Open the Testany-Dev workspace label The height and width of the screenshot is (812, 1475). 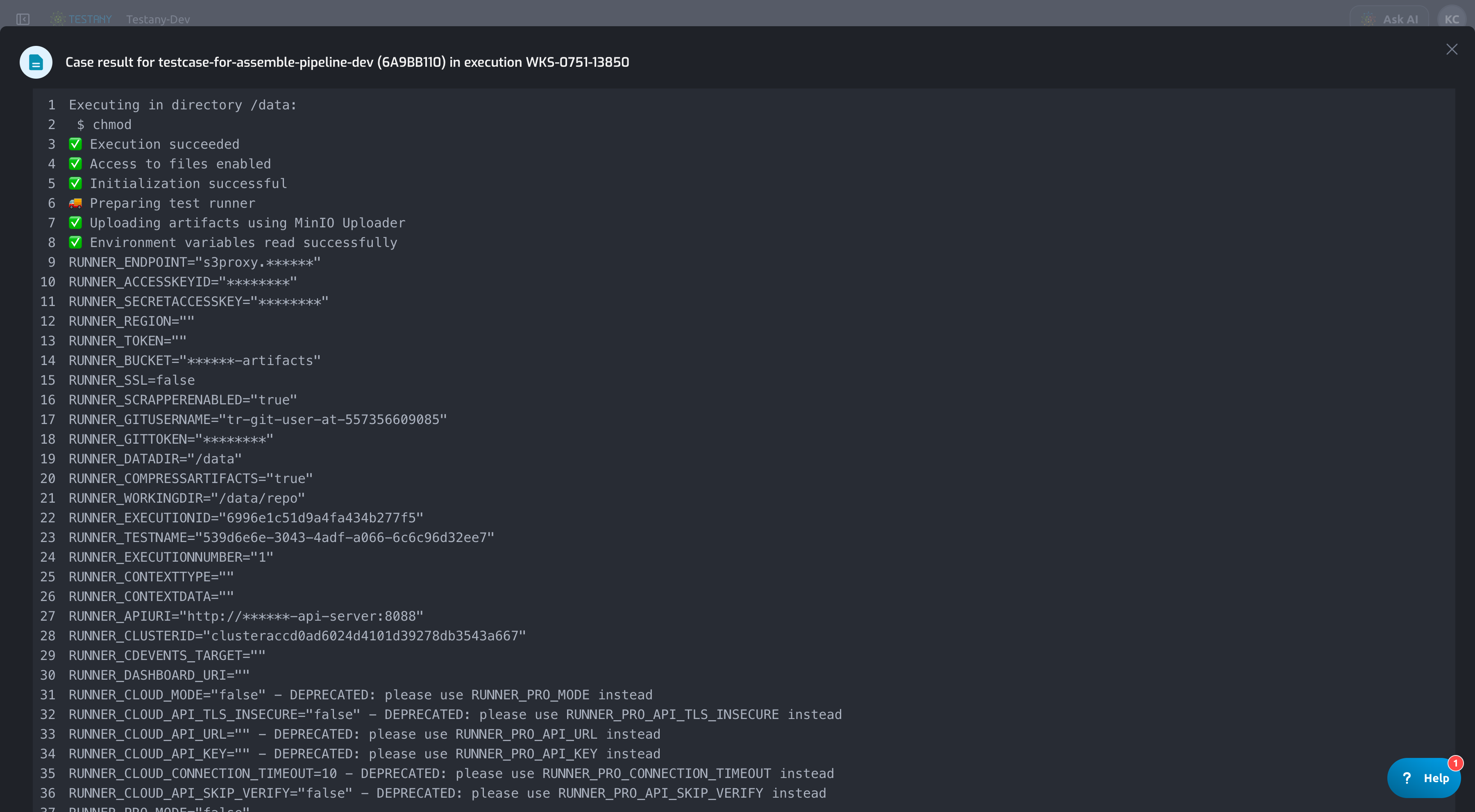click(x=158, y=19)
